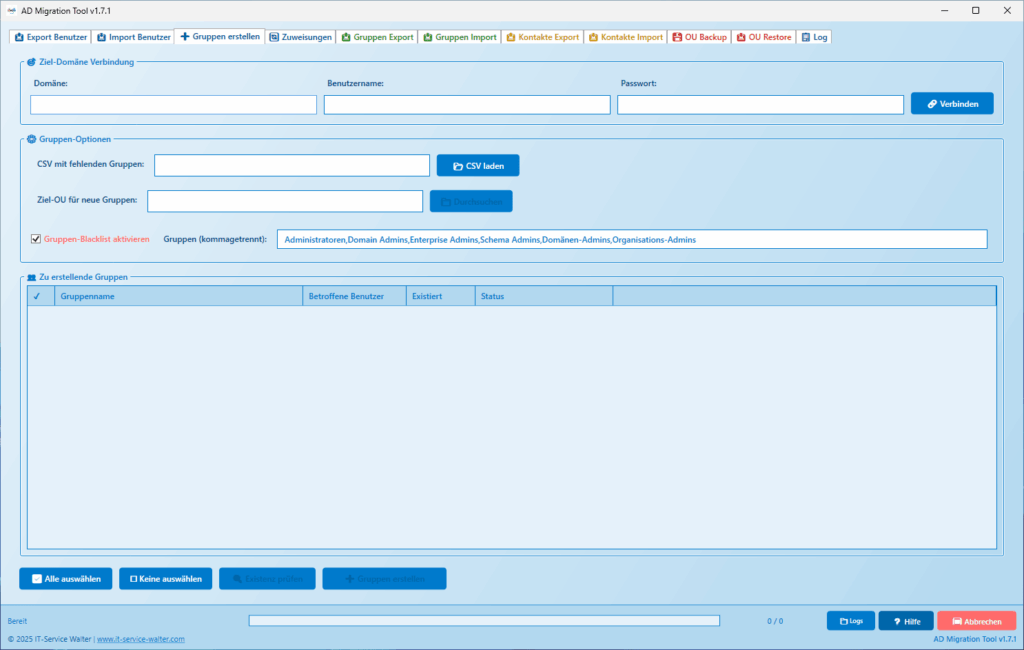Open the OU Restore tab
This screenshot has height=650, width=1024.
point(763,37)
